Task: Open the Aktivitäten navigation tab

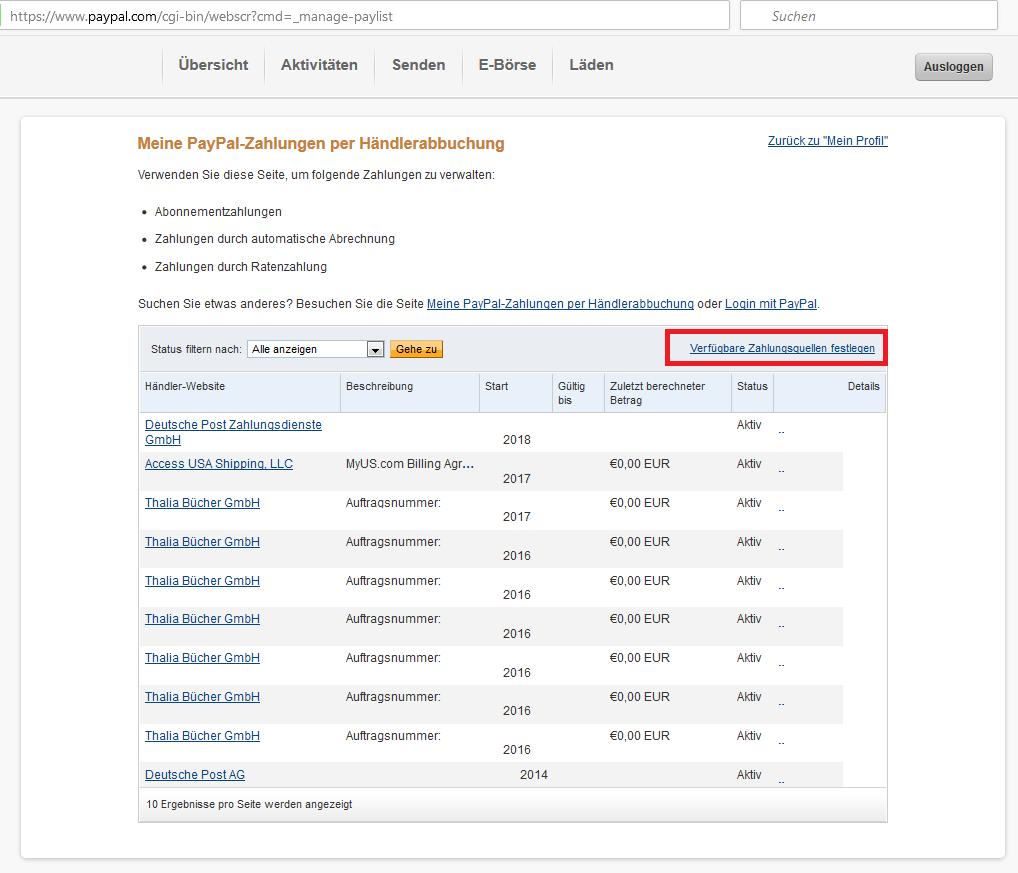Action: click(x=319, y=65)
